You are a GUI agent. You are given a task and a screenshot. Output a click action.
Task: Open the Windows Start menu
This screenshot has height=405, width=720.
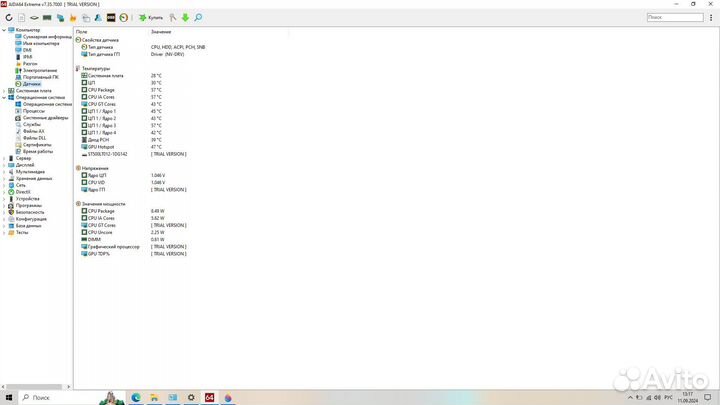9,398
